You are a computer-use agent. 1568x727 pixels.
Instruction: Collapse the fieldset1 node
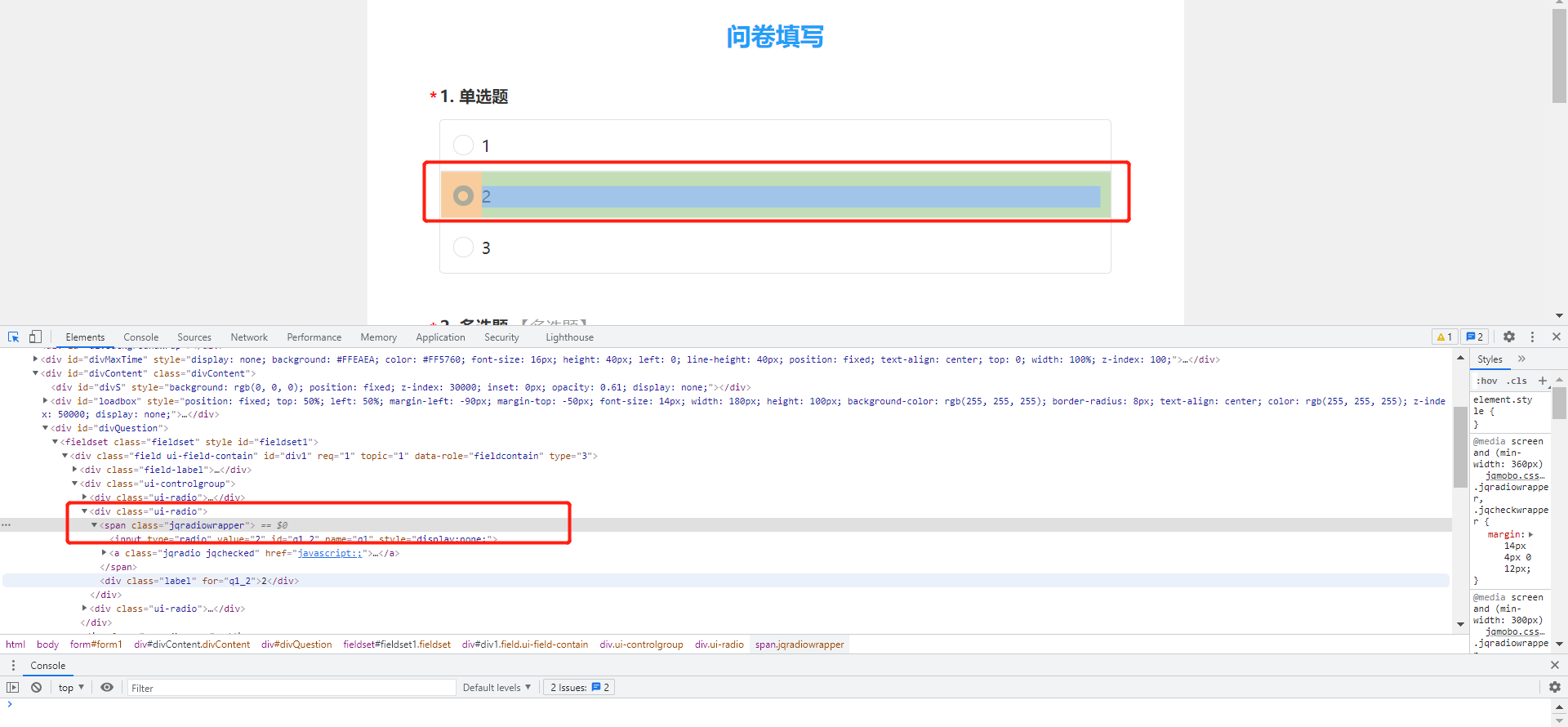[55, 441]
